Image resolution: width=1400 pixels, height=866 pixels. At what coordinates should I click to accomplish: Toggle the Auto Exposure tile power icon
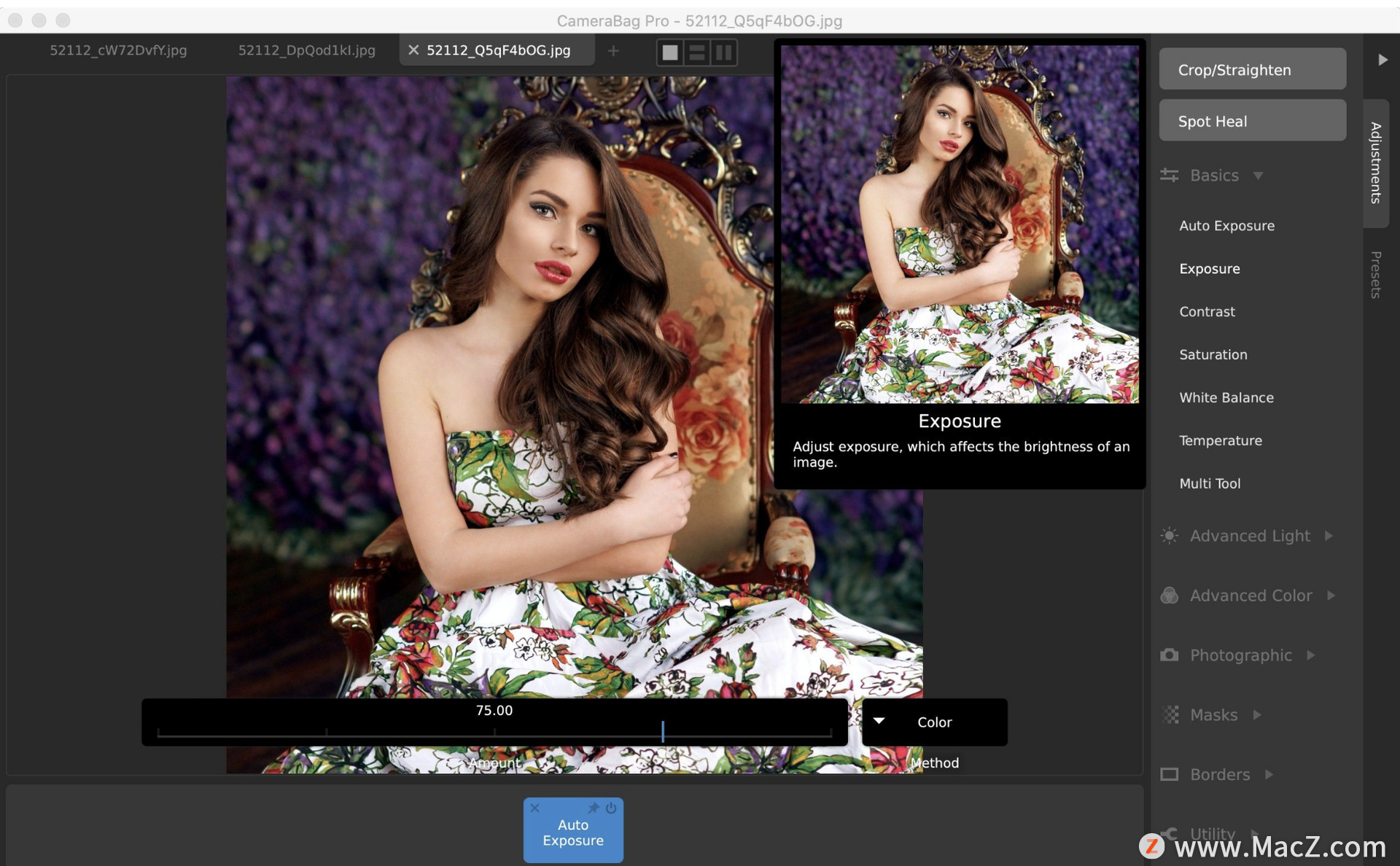pyautogui.click(x=611, y=808)
